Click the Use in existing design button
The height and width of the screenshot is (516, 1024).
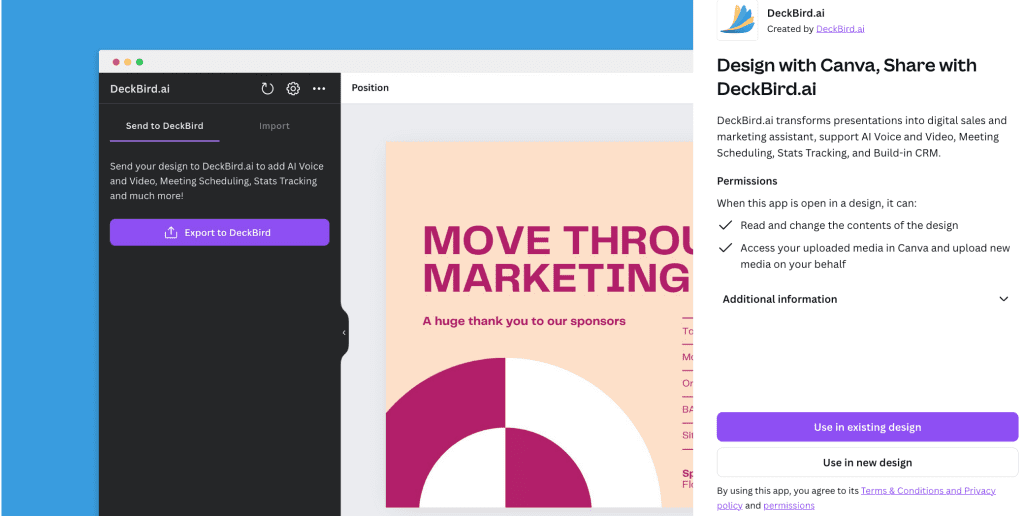(x=867, y=427)
